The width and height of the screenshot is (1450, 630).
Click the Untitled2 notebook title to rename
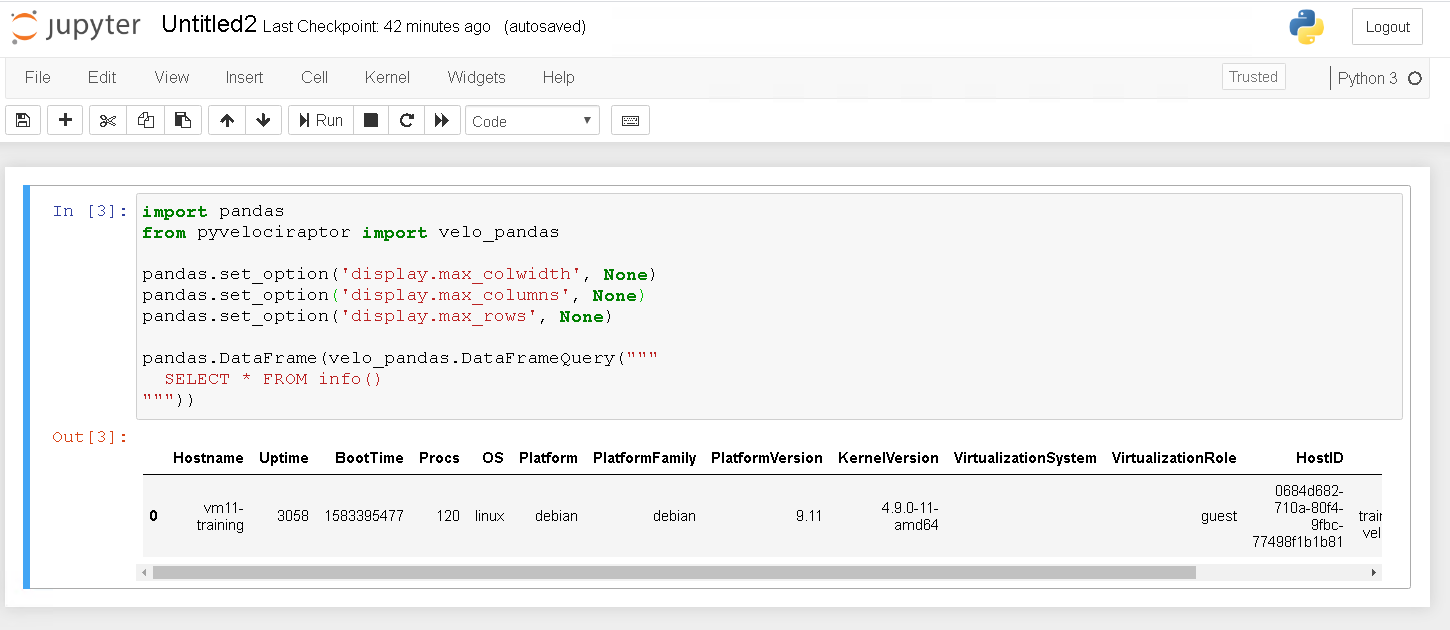[x=209, y=26]
